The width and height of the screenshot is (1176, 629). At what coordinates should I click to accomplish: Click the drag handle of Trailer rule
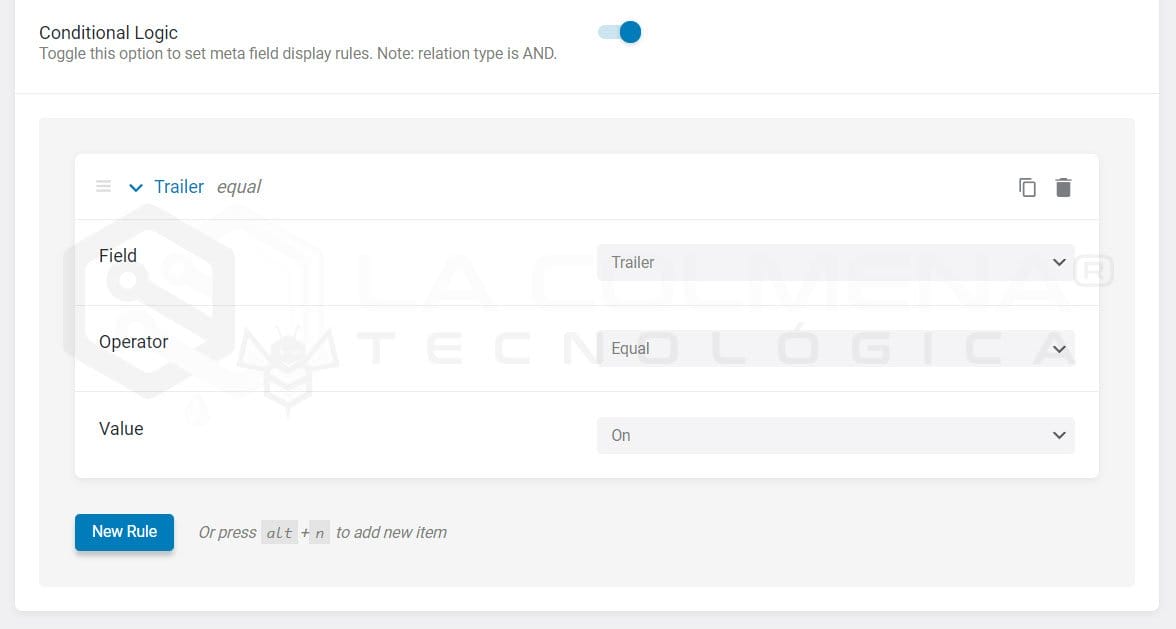tap(103, 186)
